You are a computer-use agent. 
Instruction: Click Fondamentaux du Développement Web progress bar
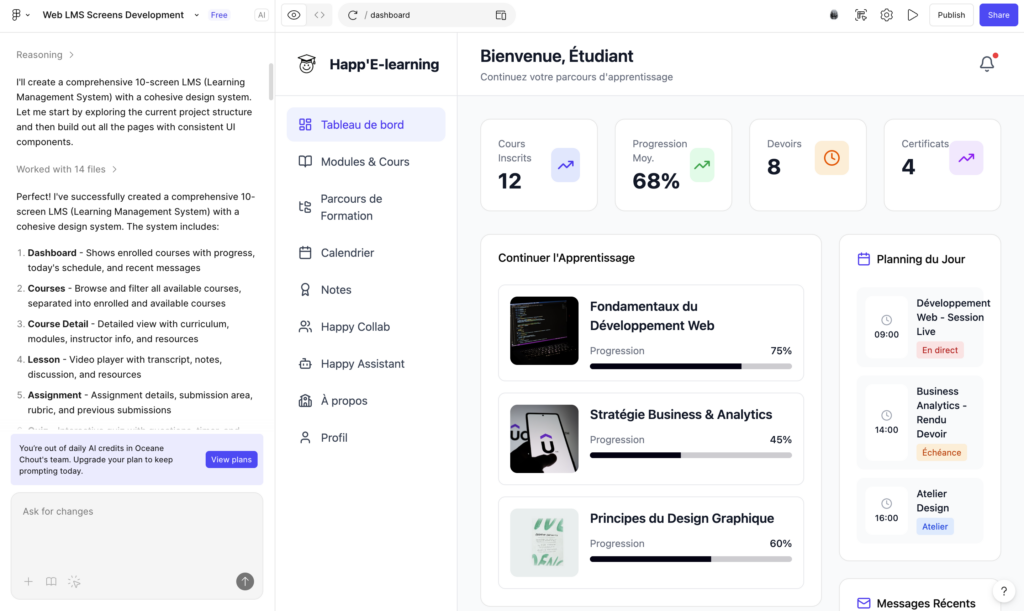pyautogui.click(x=690, y=366)
